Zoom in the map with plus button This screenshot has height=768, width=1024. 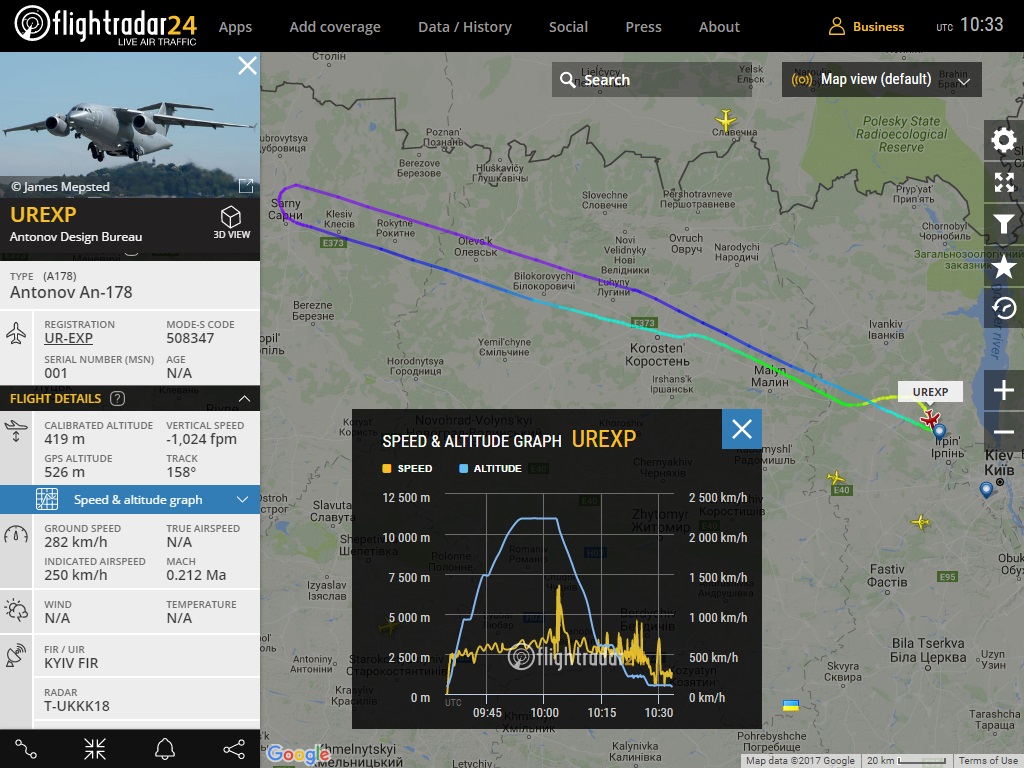1004,391
